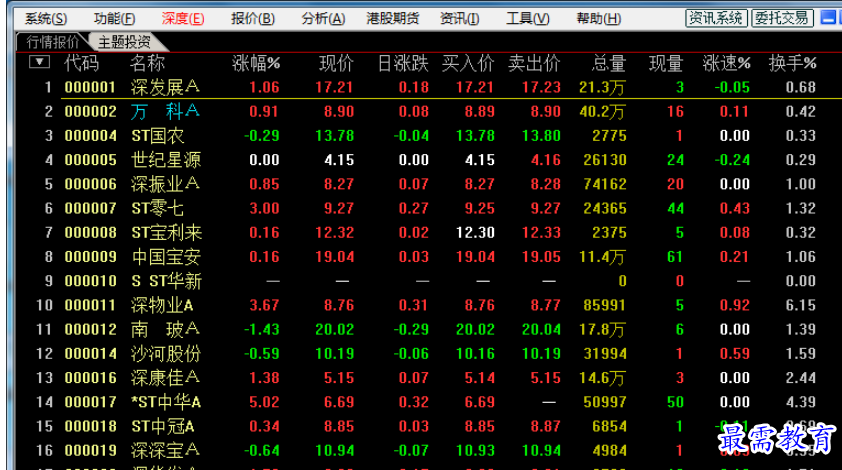Sort by the 名称 column header
Image resolution: width=842 pixels, height=470 pixels.
pos(147,63)
